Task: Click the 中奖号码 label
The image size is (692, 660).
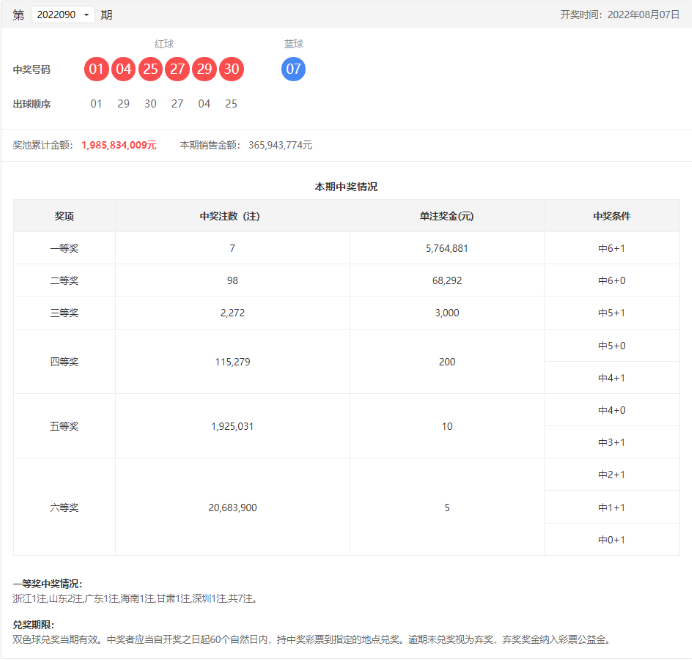Action: pyautogui.click(x=32, y=70)
